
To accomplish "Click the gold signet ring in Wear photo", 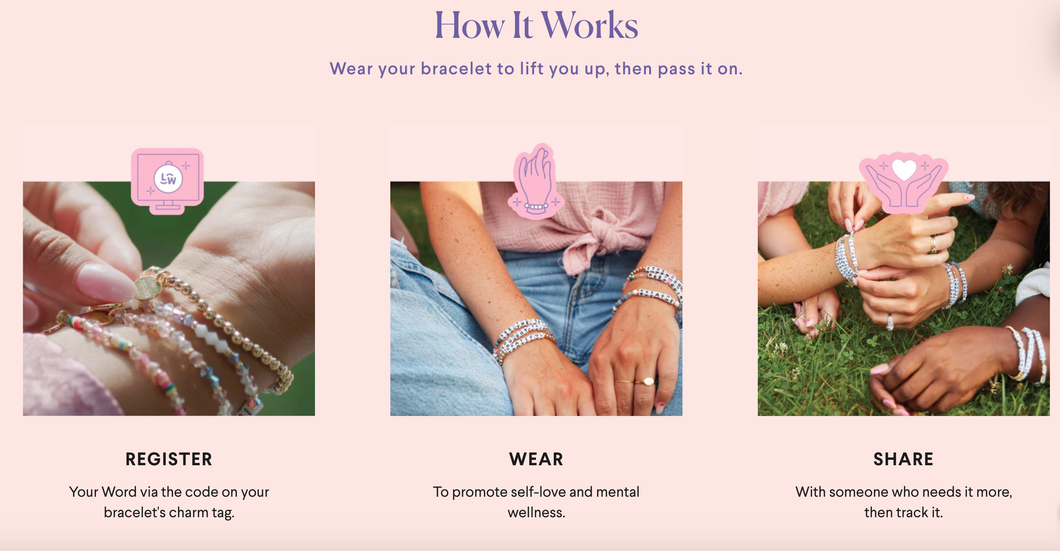I will coord(646,381).
